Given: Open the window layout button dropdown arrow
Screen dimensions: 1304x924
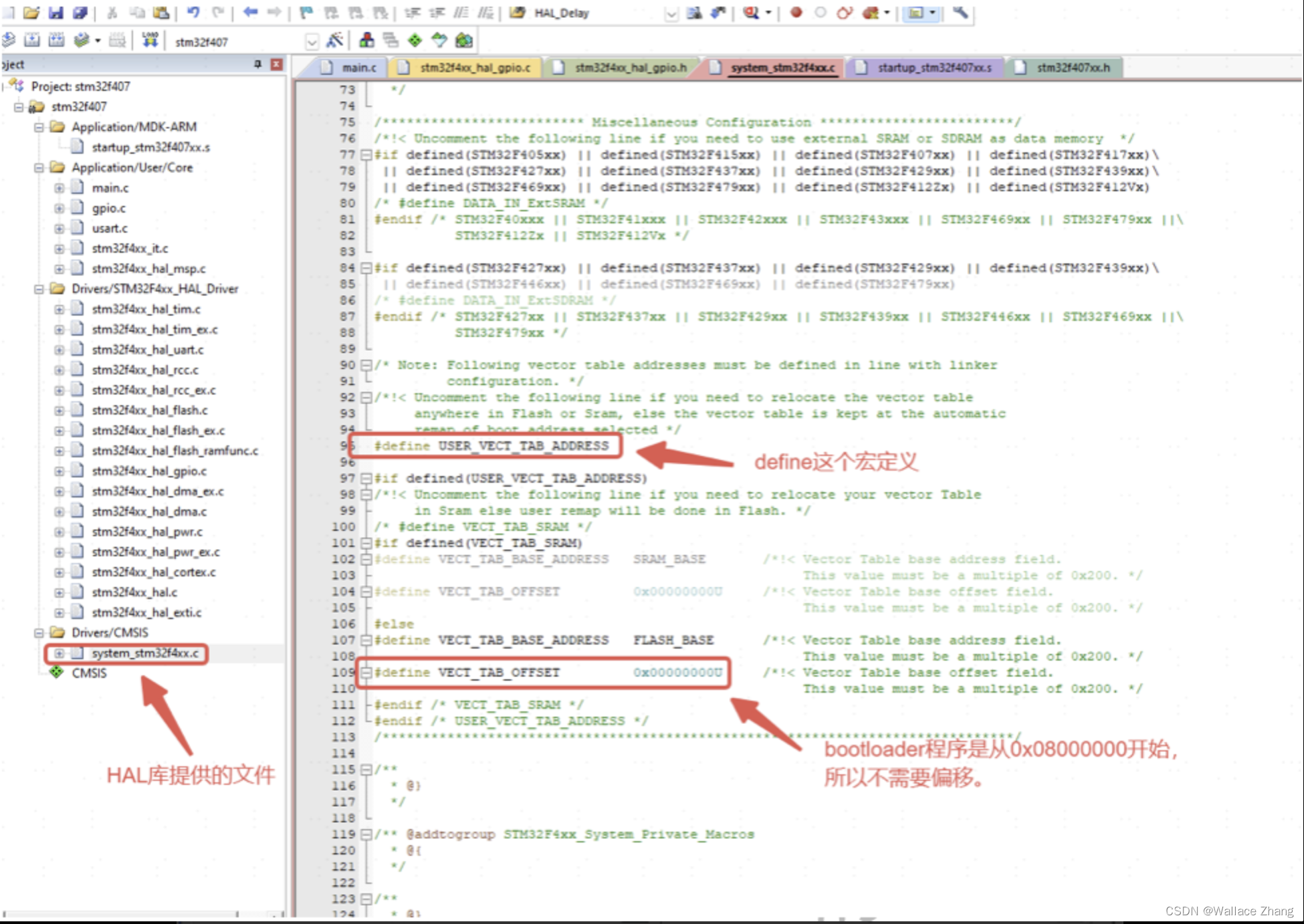Looking at the screenshot, I should [x=932, y=13].
